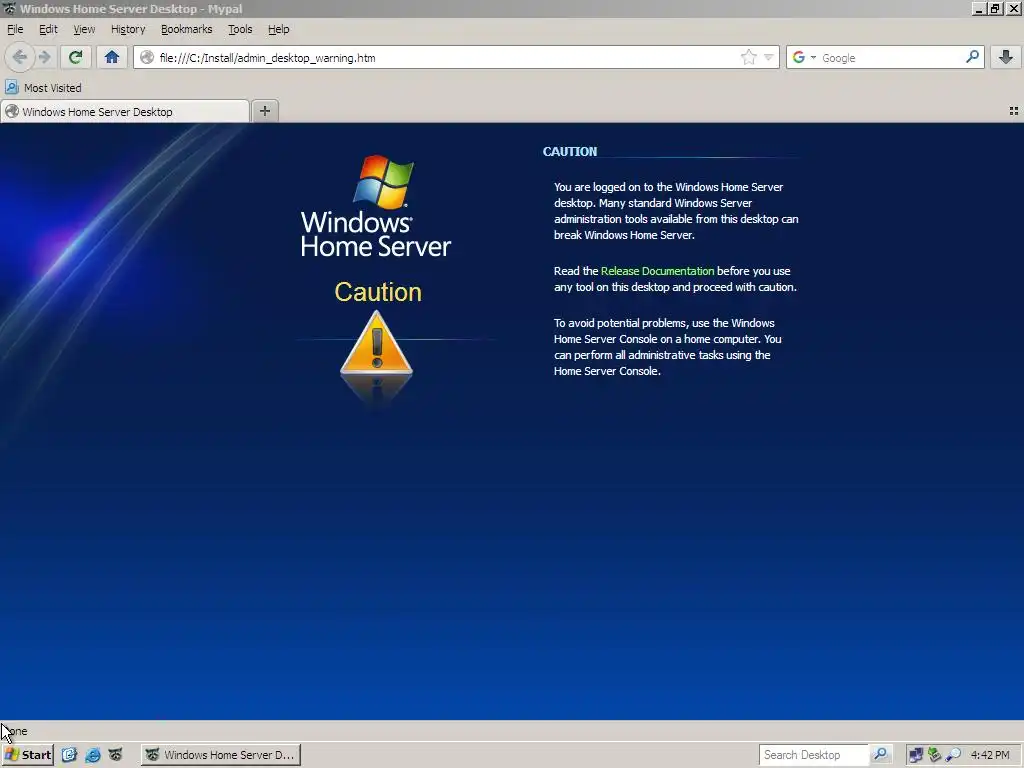1024x768 pixels.
Task: Launch the first quick launch shortcut icon
Action: click(69, 754)
